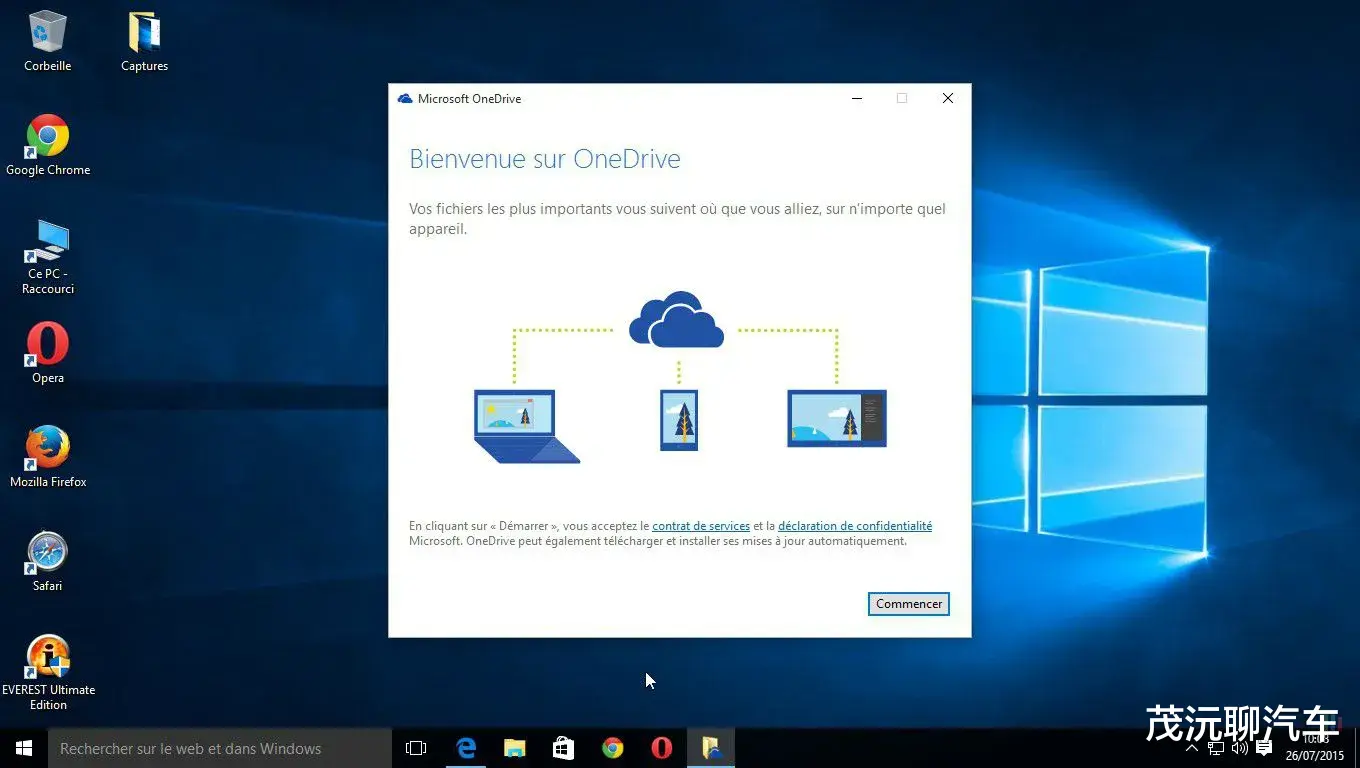Launch Microsoft Edge from the taskbar

[466, 748]
